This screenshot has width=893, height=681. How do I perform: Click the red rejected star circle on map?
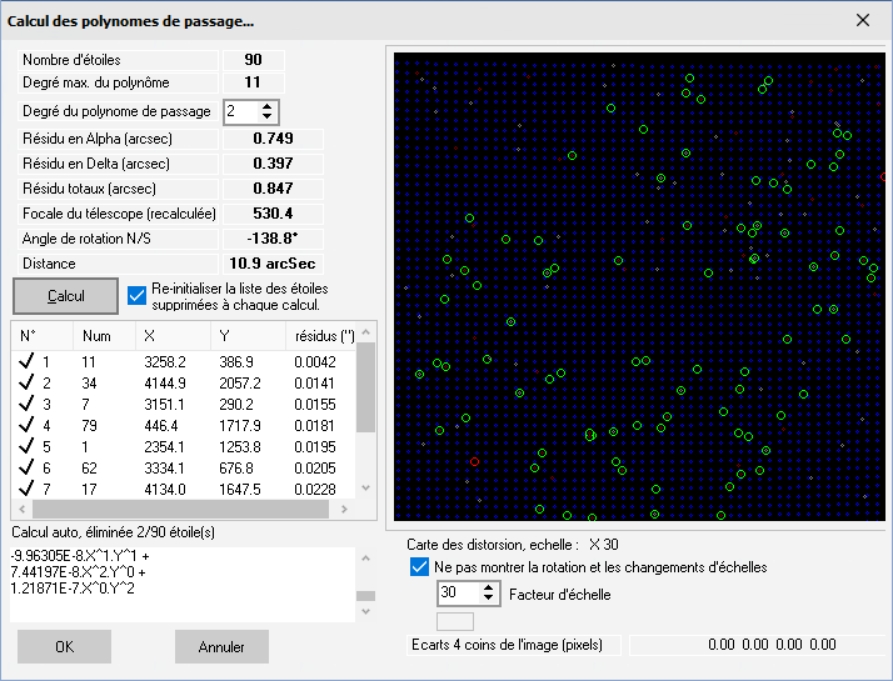coord(475,461)
